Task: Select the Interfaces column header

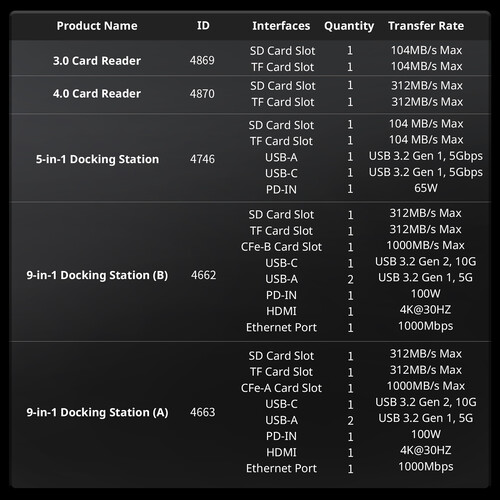Action: (x=281, y=26)
